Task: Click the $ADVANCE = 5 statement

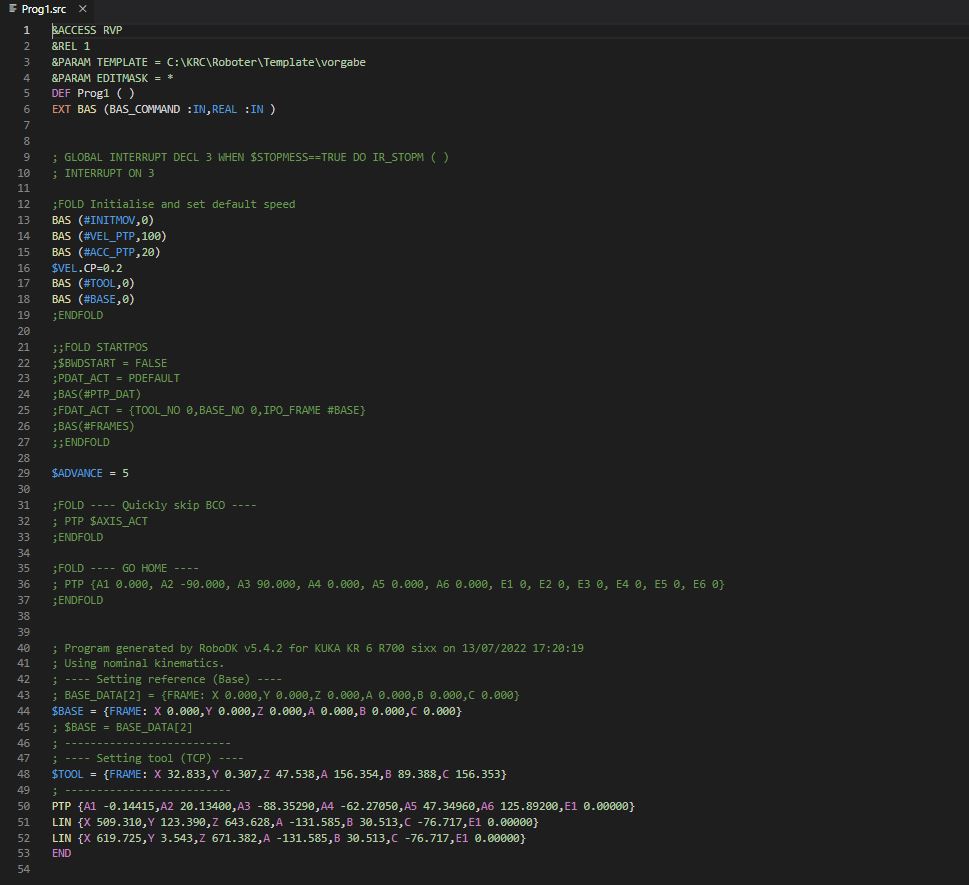Action: (x=90, y=473)
